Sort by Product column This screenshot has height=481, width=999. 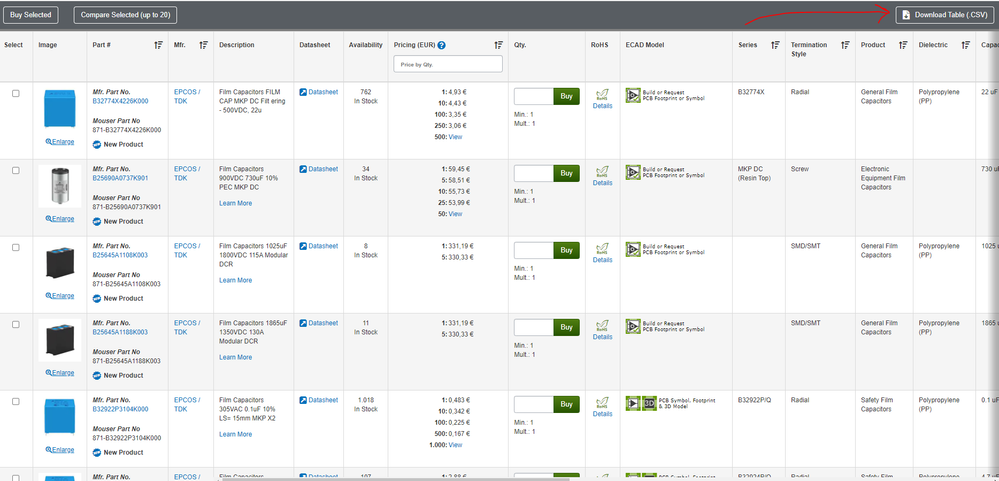click(903, 45)
